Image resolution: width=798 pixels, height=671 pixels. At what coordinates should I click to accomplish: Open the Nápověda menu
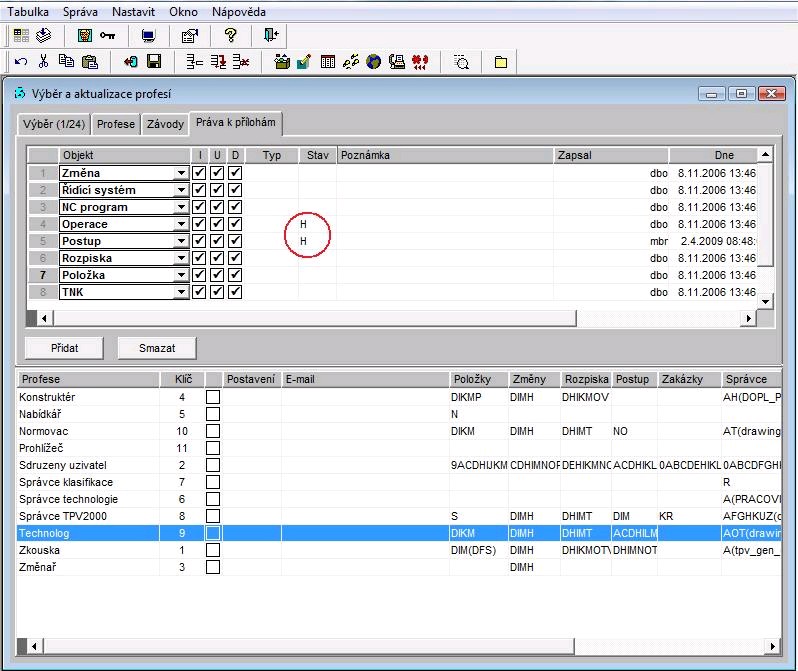[239, 12]
